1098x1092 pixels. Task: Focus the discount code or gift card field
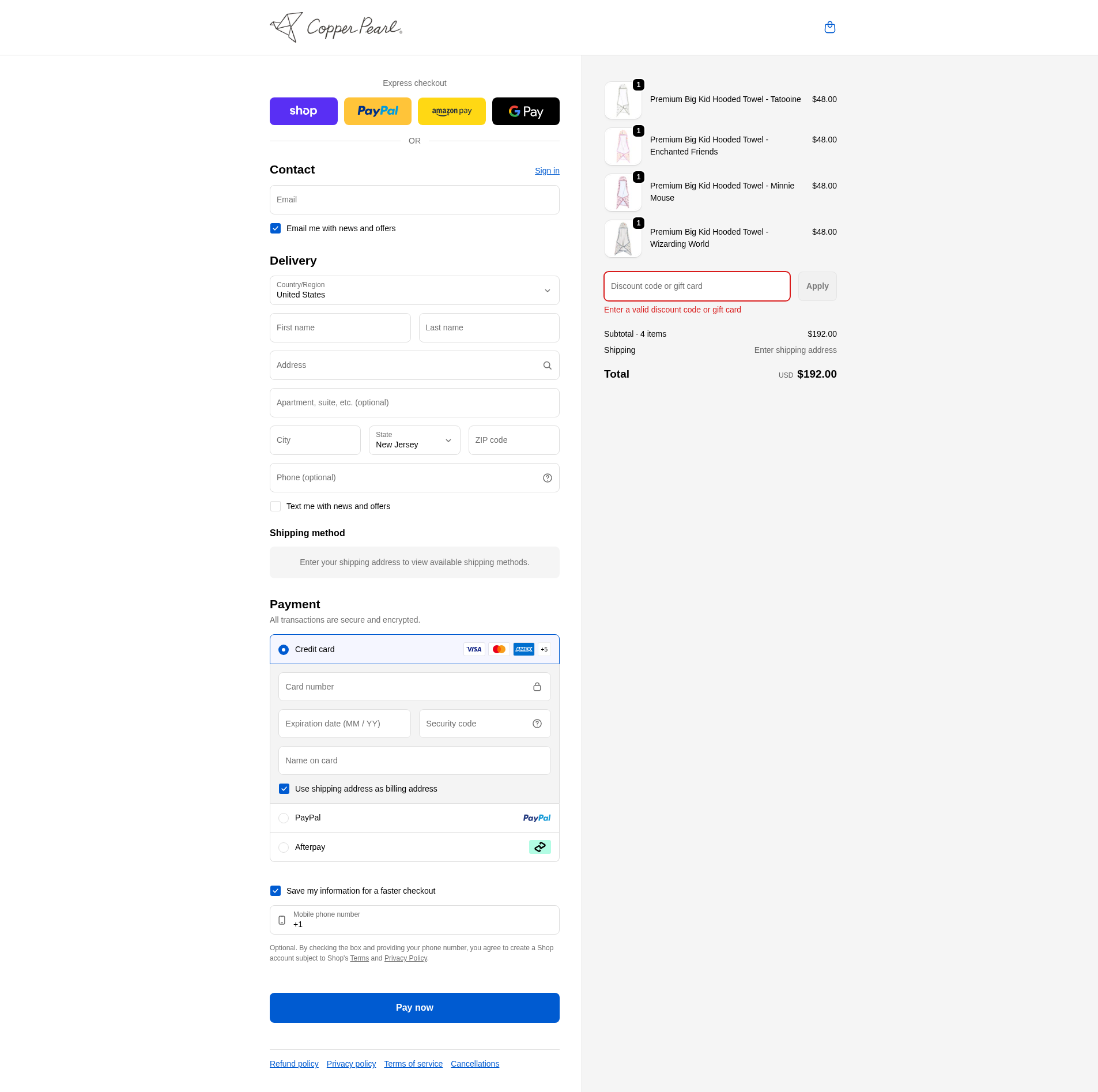[696, 286]
